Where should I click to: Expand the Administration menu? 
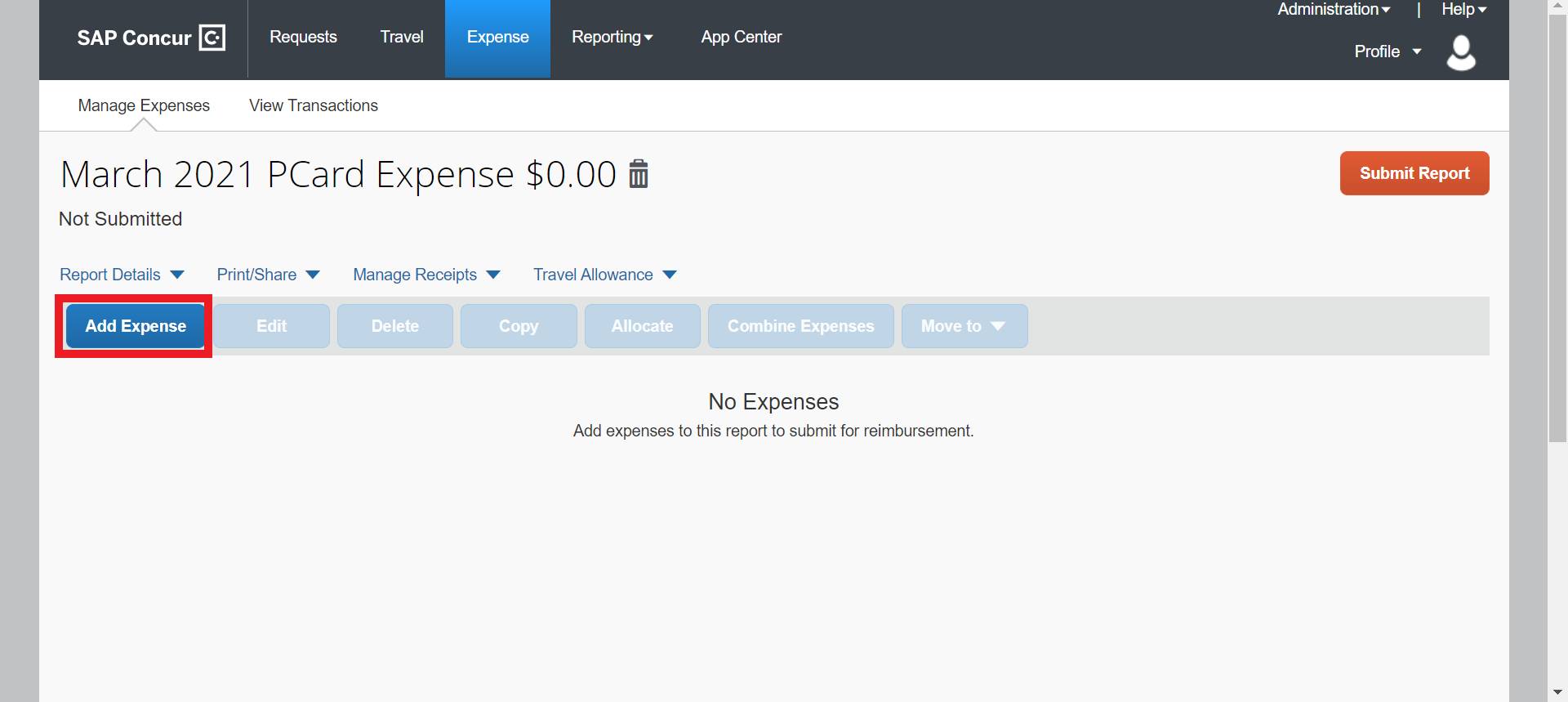coord(1333,10)
